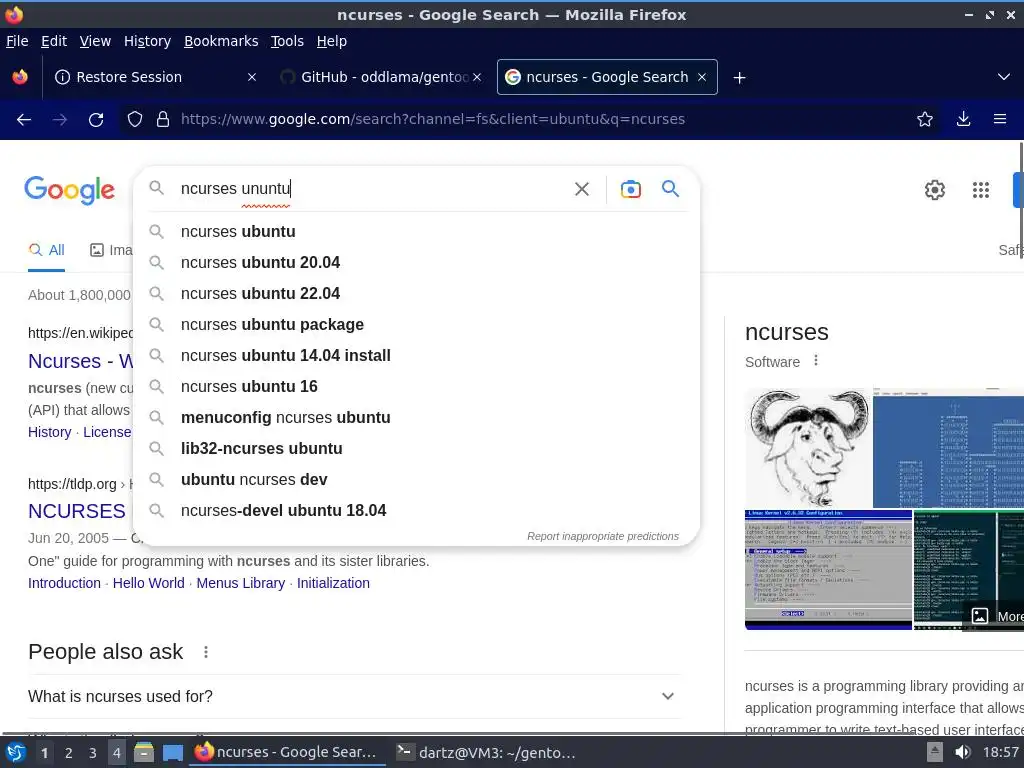Search by image with camera icon

pos(630,189)
